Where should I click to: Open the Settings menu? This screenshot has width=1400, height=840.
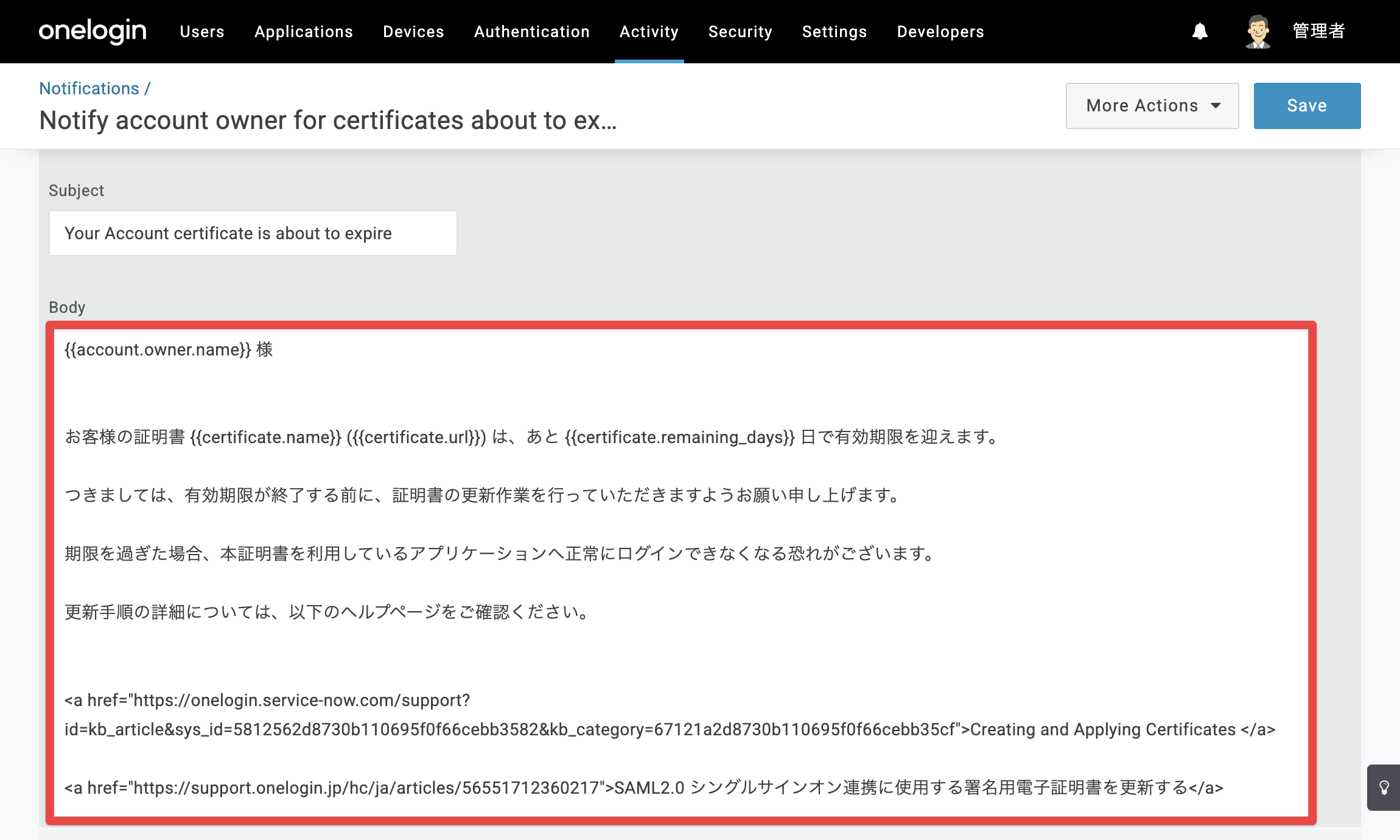tap(835, 32)
